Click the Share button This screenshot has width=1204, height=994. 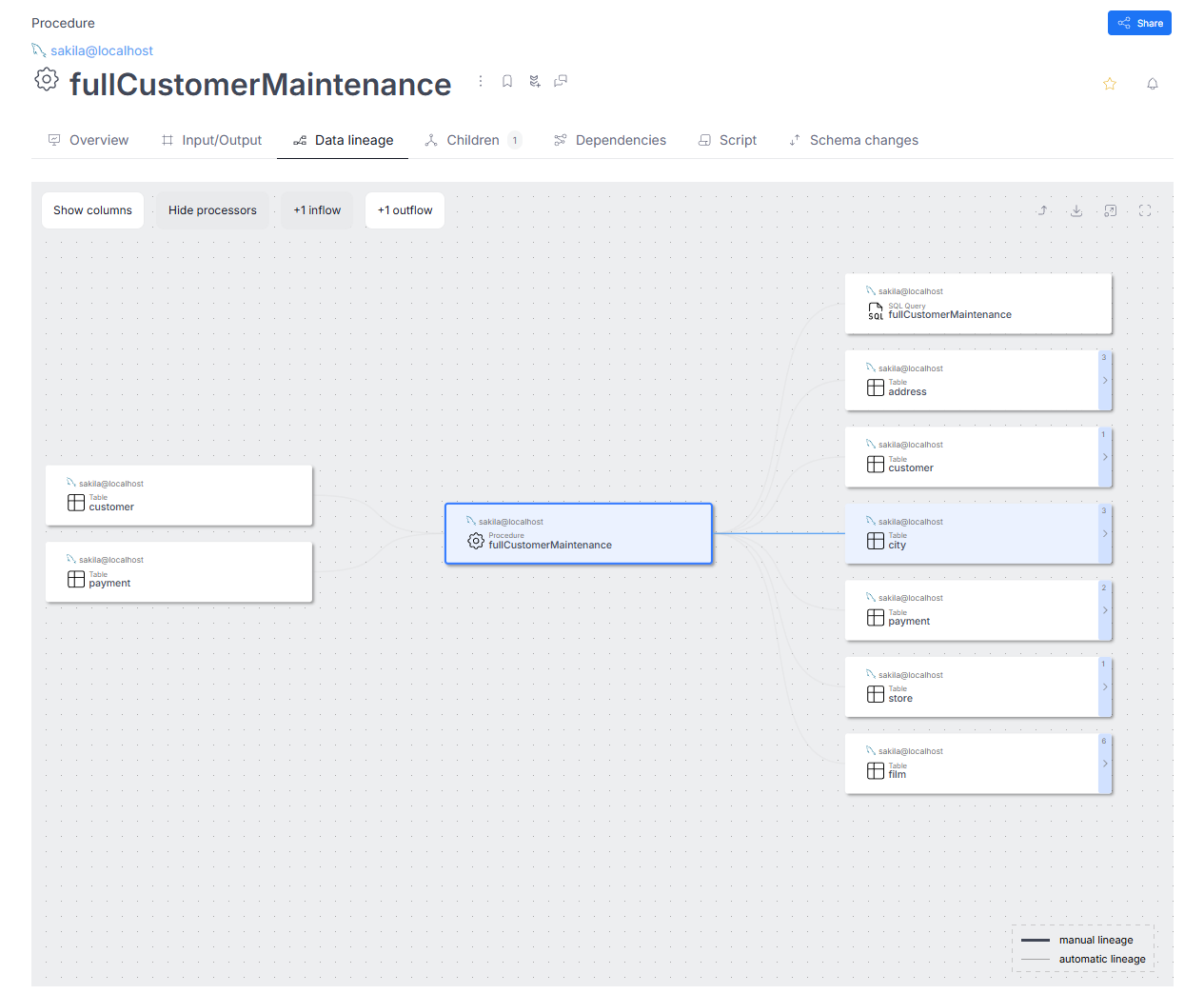point(1139,23)
